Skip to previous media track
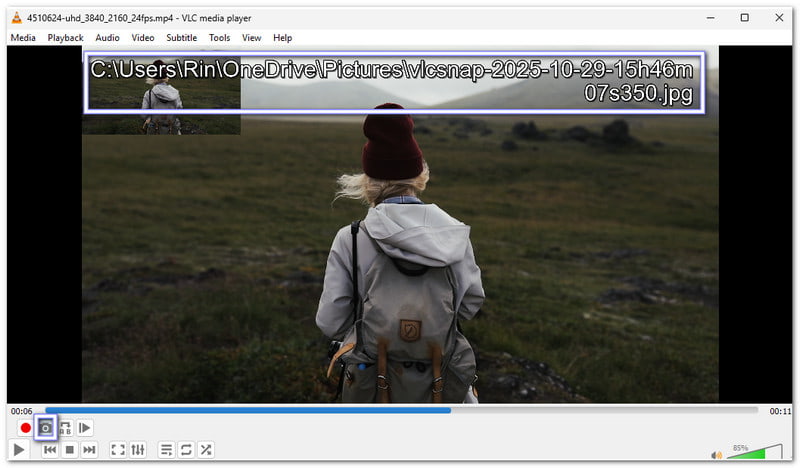This screenshot has width=800, height=468. click(50, 450)
